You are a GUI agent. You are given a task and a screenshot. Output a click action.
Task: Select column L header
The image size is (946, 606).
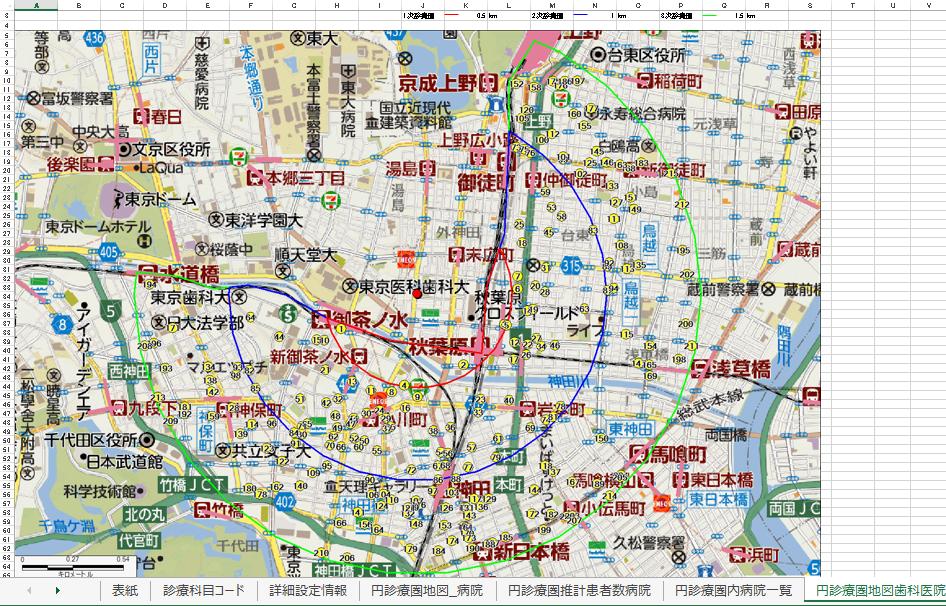click(509, 5)
